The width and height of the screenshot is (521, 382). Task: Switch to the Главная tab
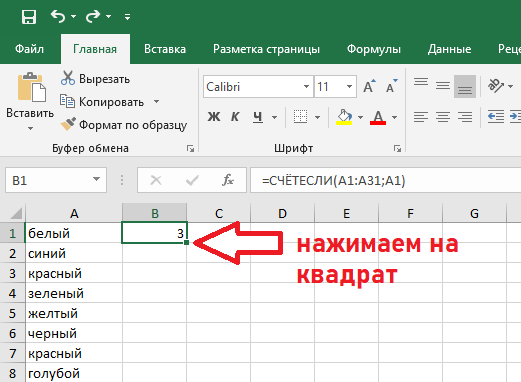[x=95, y=49]
